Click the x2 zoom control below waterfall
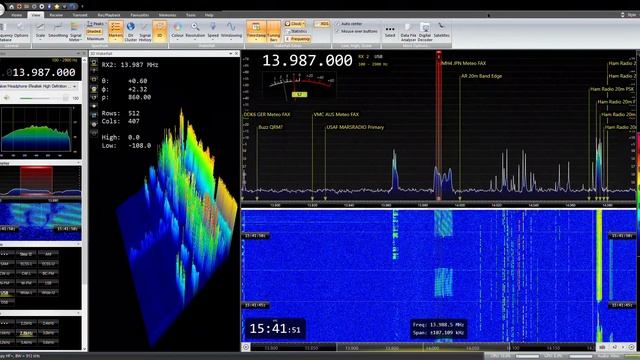Image resolution: width=640 pixels, height=360 pixels. [x=615, y=347]
